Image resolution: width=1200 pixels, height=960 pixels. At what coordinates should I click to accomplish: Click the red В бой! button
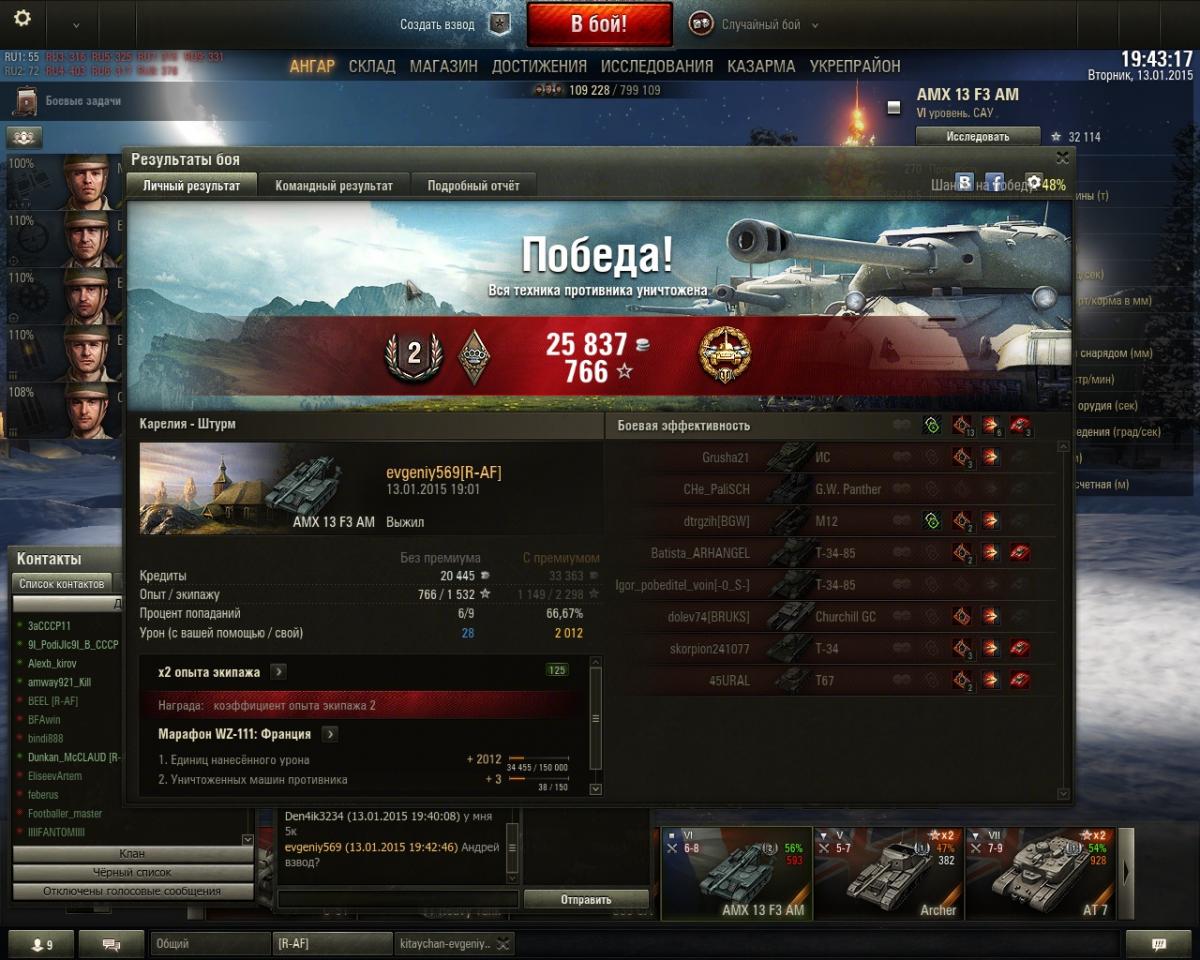click(x=599, y=24)
